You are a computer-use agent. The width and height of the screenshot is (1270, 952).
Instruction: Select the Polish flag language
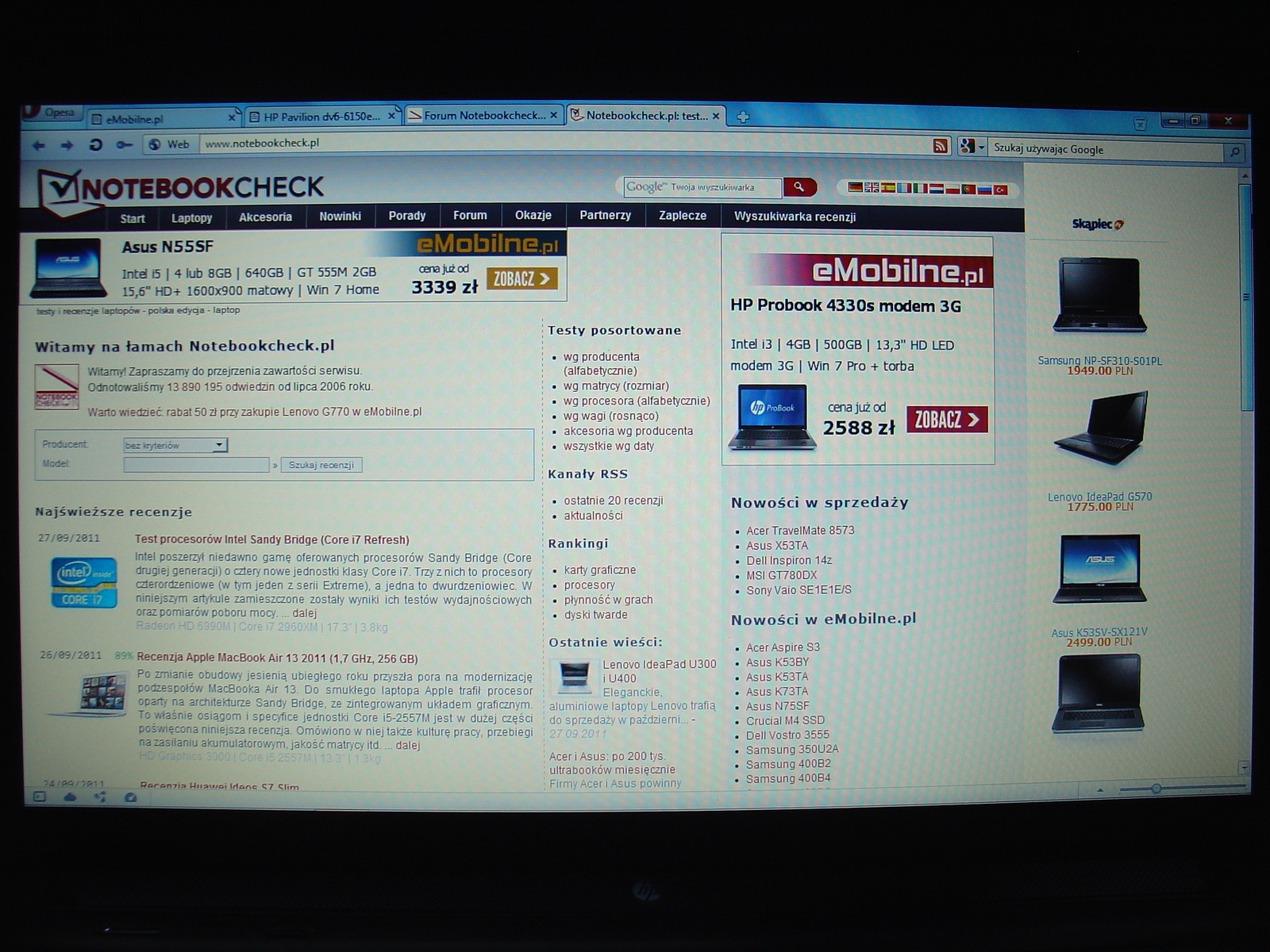pos(952,189)
